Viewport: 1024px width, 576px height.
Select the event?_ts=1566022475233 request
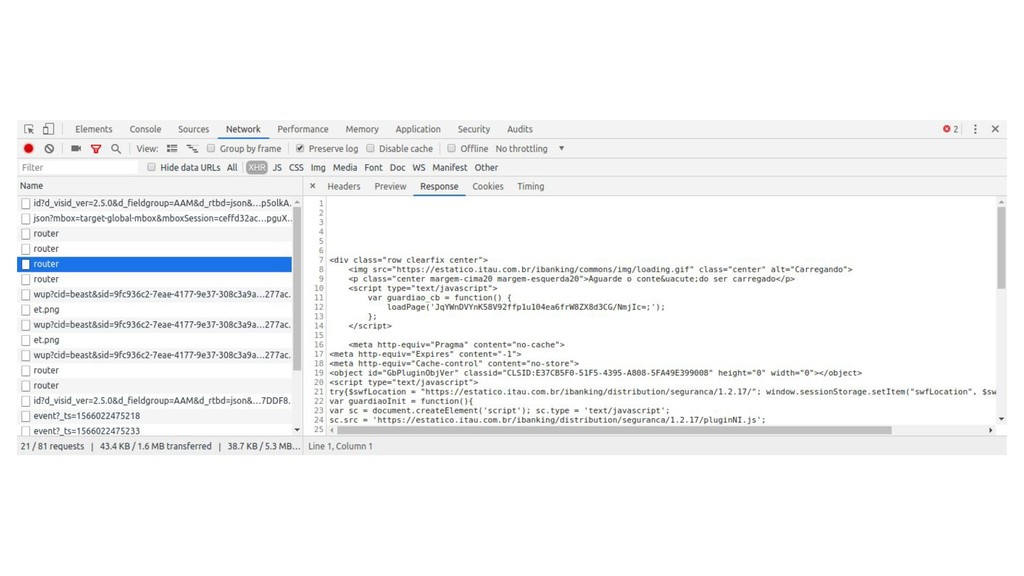(x=155, y=431)
